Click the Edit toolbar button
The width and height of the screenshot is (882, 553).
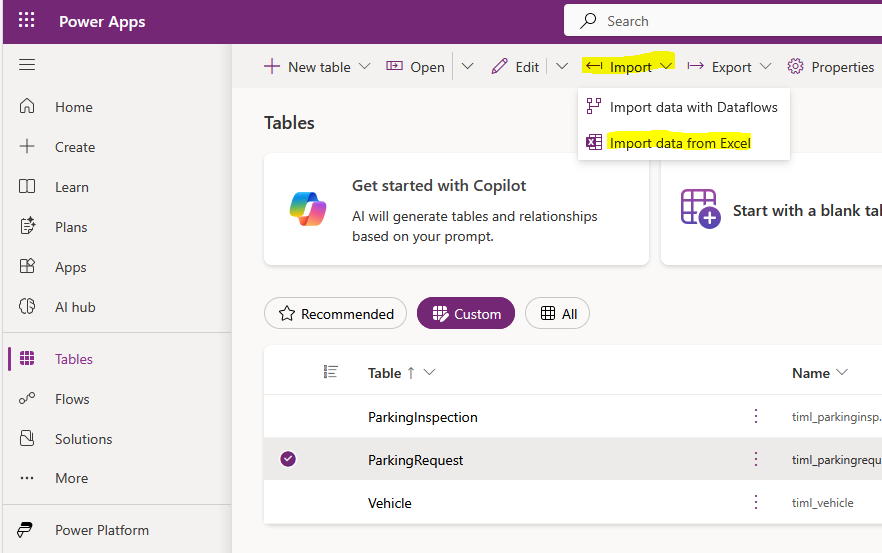515,67
